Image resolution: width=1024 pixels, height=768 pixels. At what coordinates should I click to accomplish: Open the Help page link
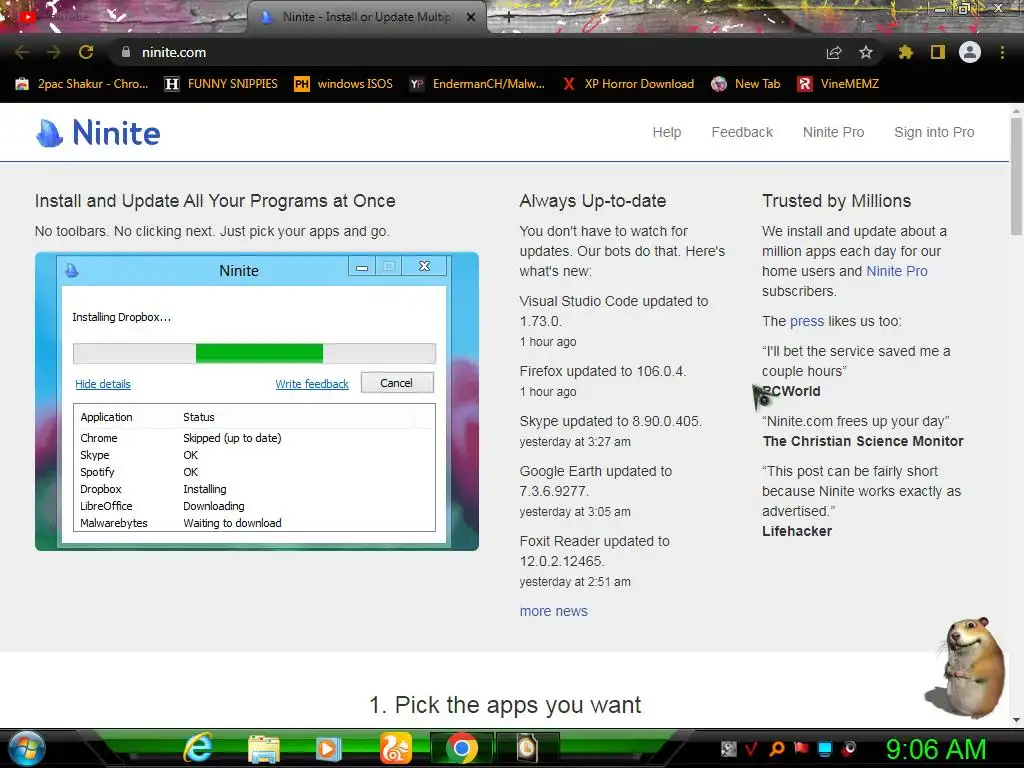coord(667,133)
